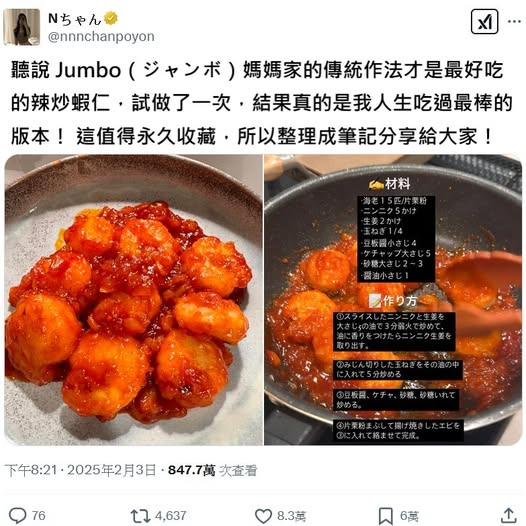The image size is (526, 526).
Task: Click the 76 replies count
Action: (x=39, y=516)
